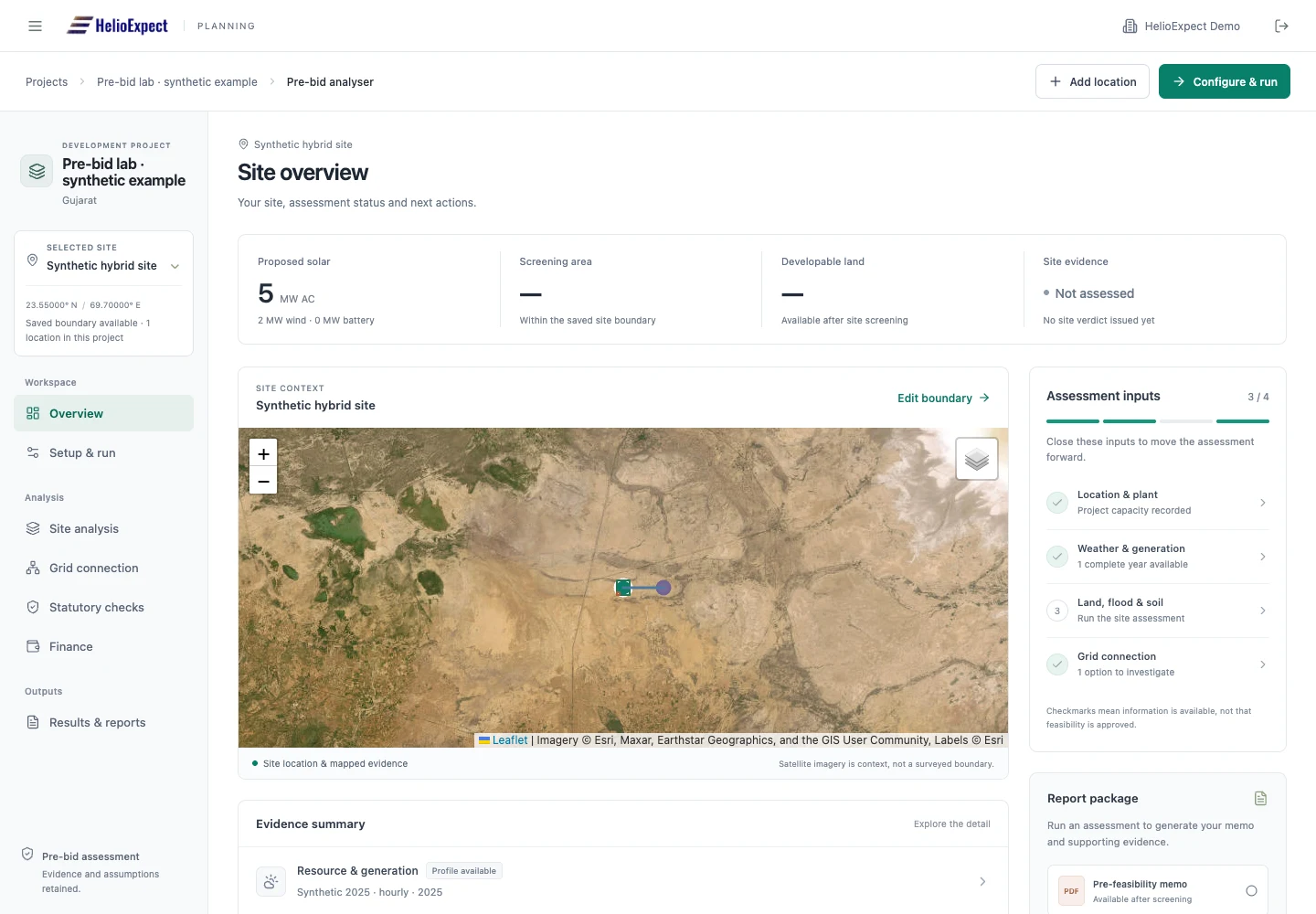The width and height of the screenshot is (1316, 914).
Task: Click the project layers icon
Action: pyautogui.click(x=37, y=171)
